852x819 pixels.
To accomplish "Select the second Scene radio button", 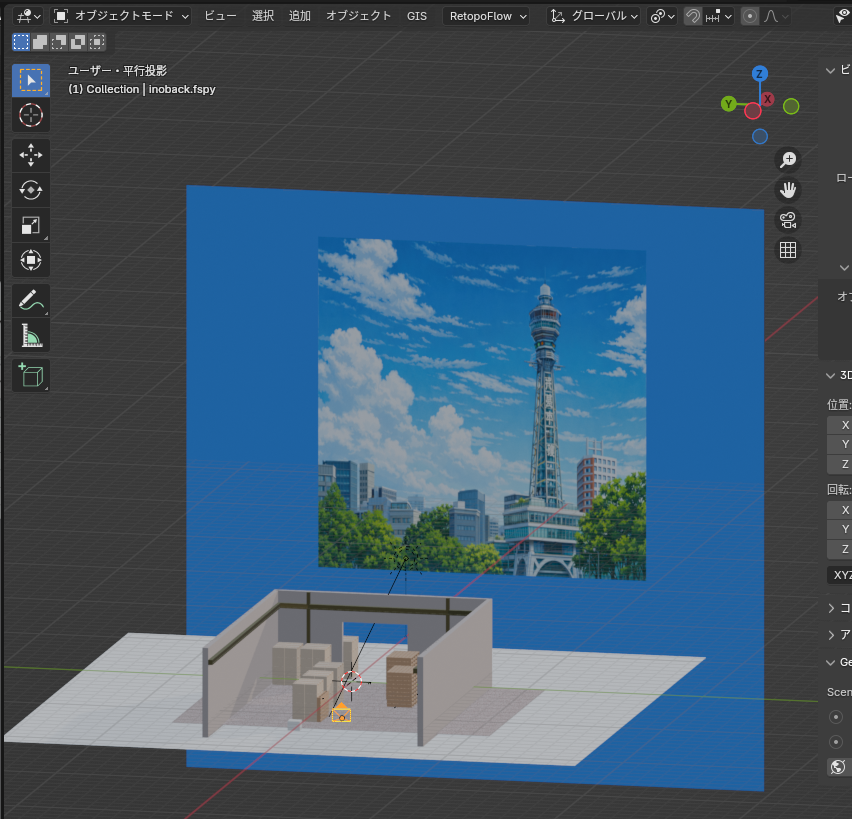I will [836, 742].
